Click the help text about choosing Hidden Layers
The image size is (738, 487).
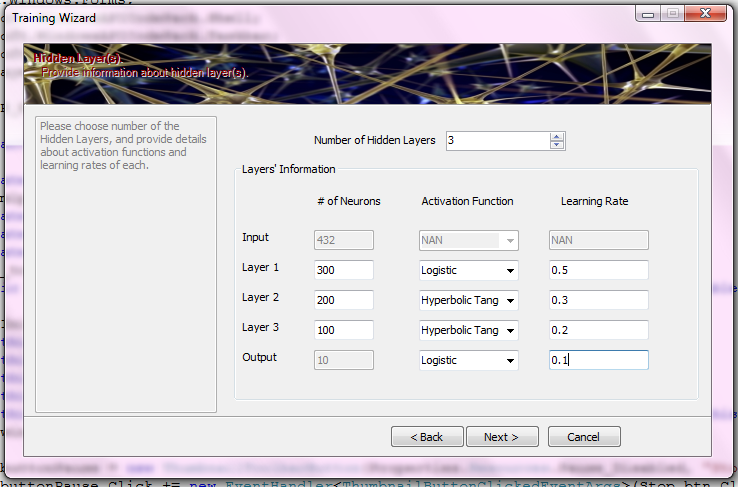(x=123, y=145)
